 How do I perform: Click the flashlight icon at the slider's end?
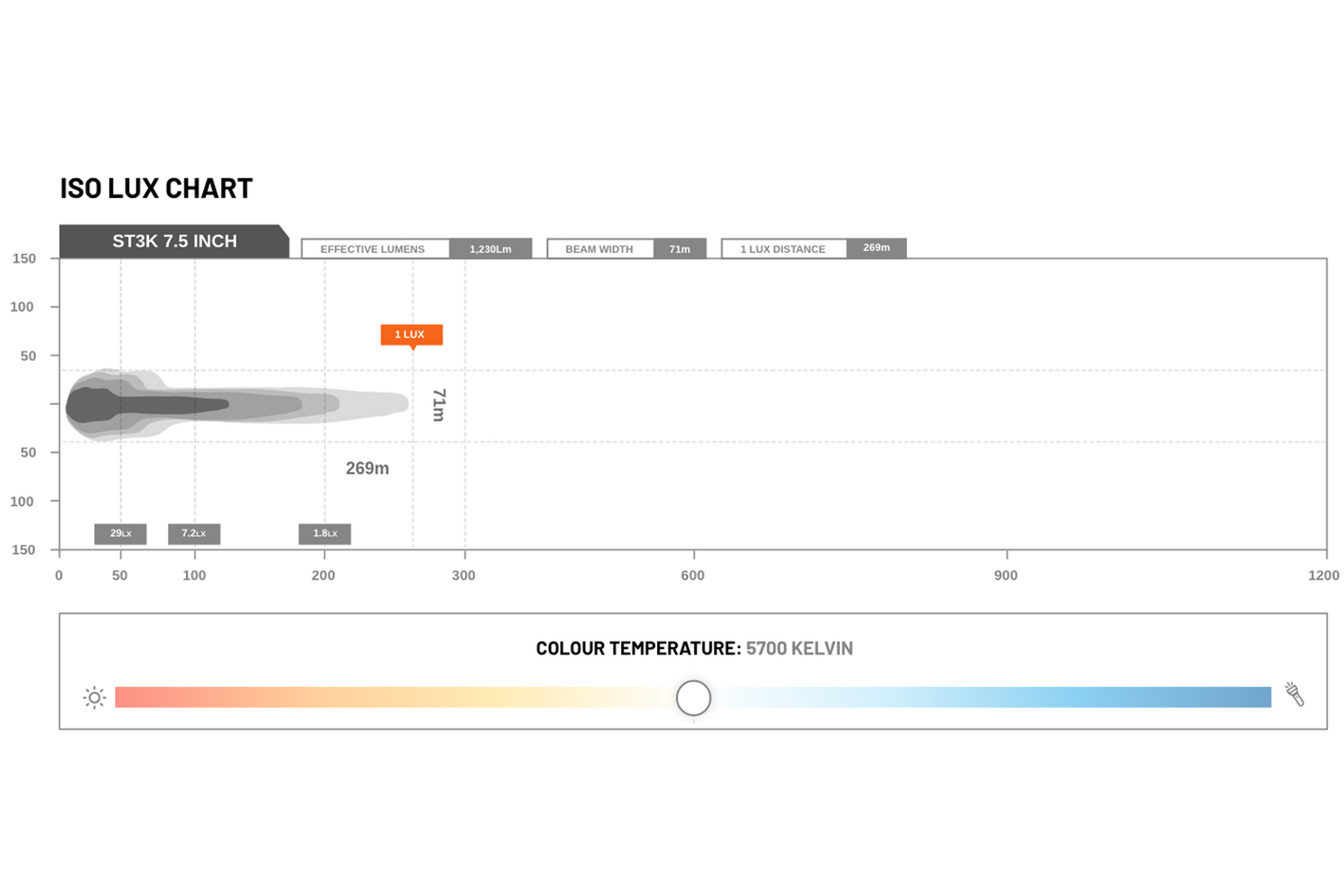click(x=1295, y=694)
